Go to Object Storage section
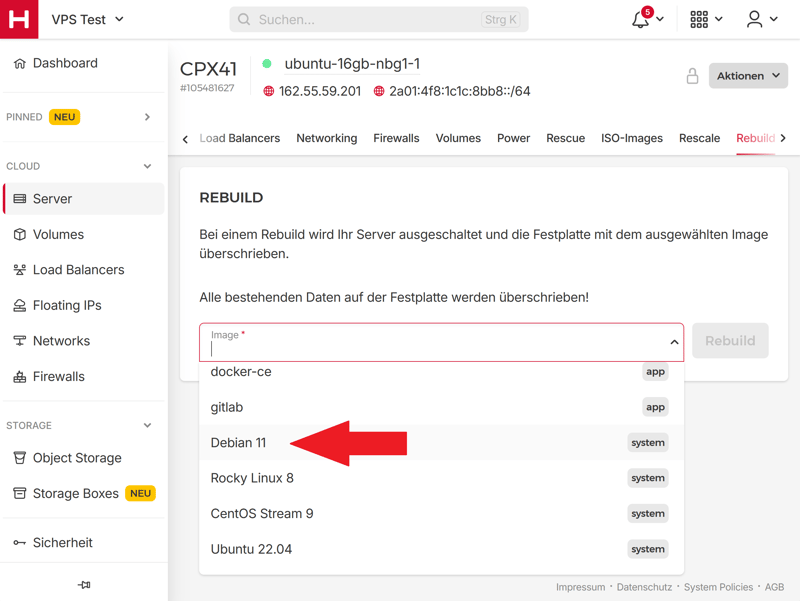The image size is (800, 601). pos(76,458)
